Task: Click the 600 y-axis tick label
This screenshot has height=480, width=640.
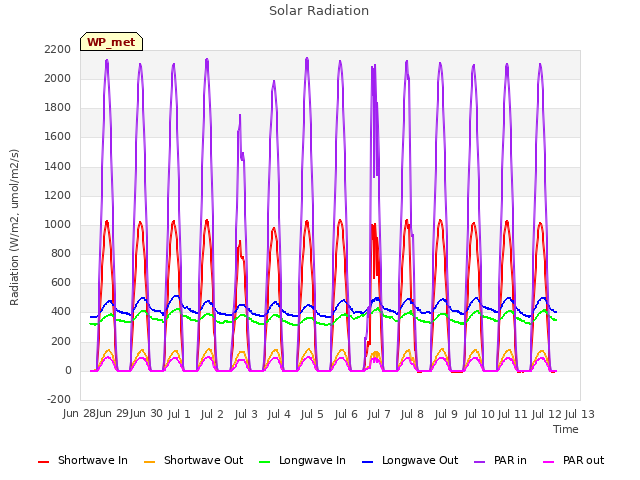Action: pos(61,283)
